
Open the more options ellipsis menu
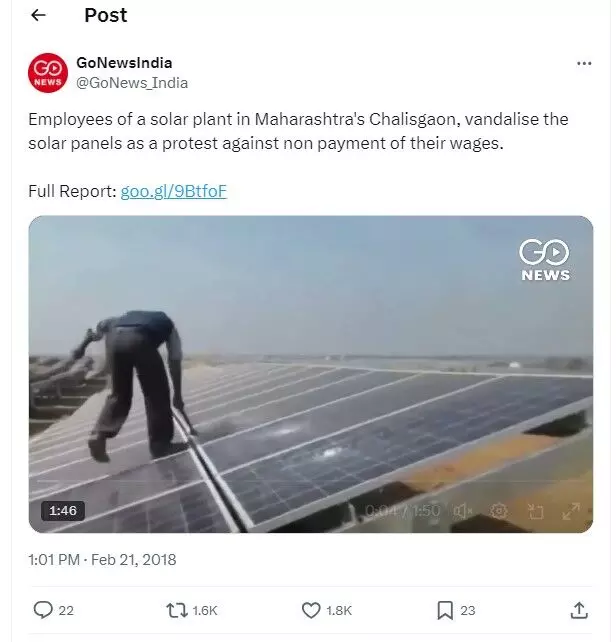(x=584, y=63)
